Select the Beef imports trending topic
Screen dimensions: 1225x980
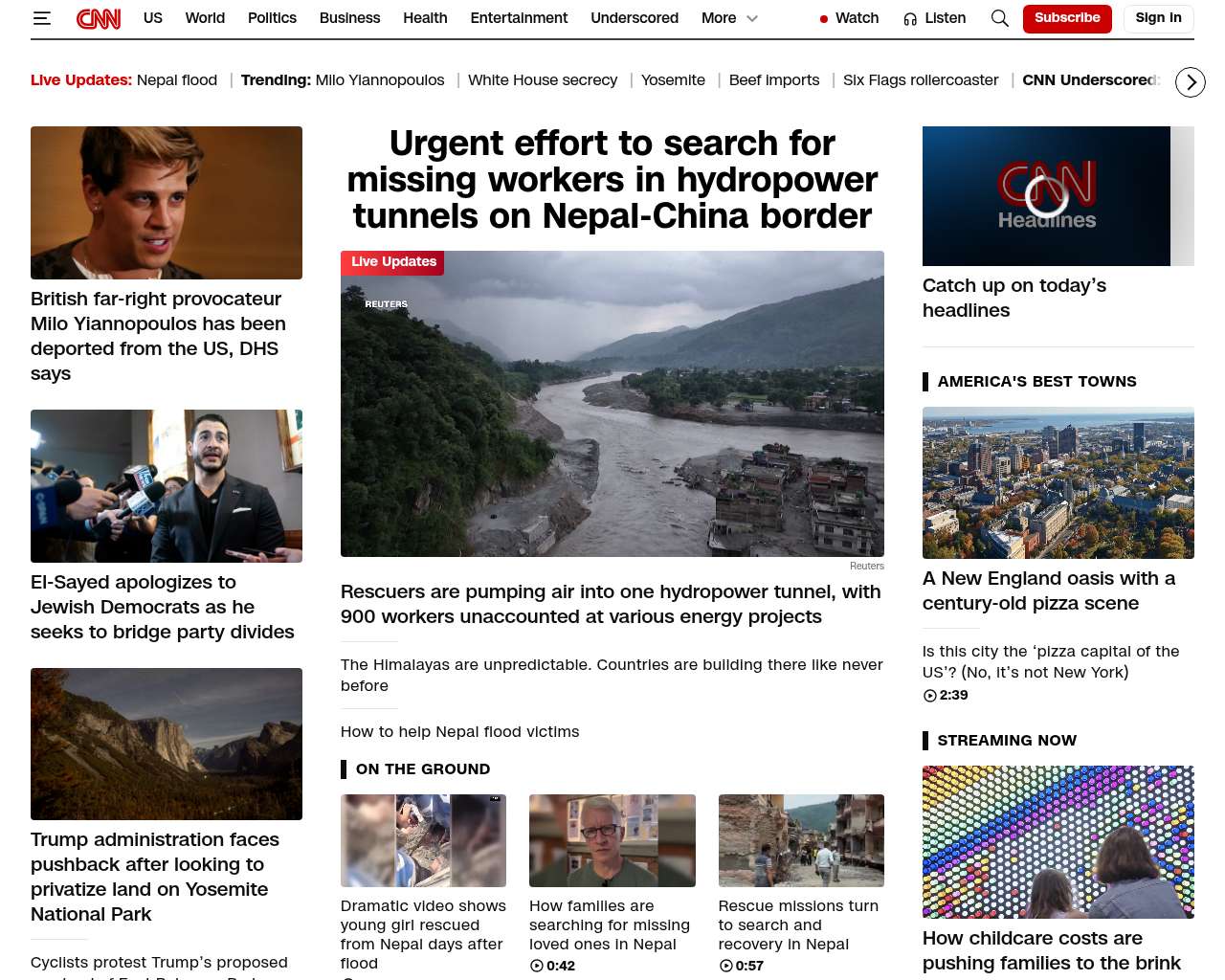point(774,80)
